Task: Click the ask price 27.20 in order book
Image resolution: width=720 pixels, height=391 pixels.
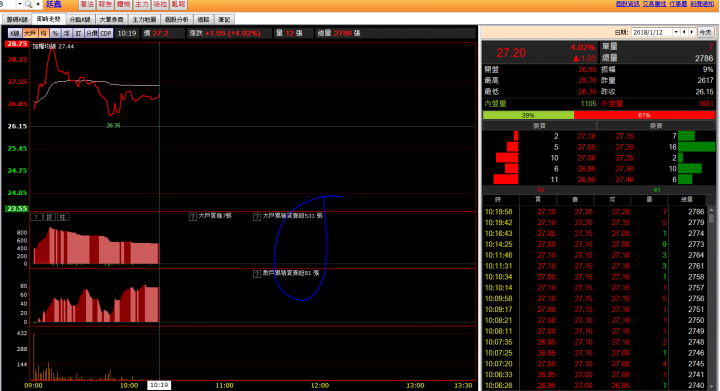Action: click(624, 147)
